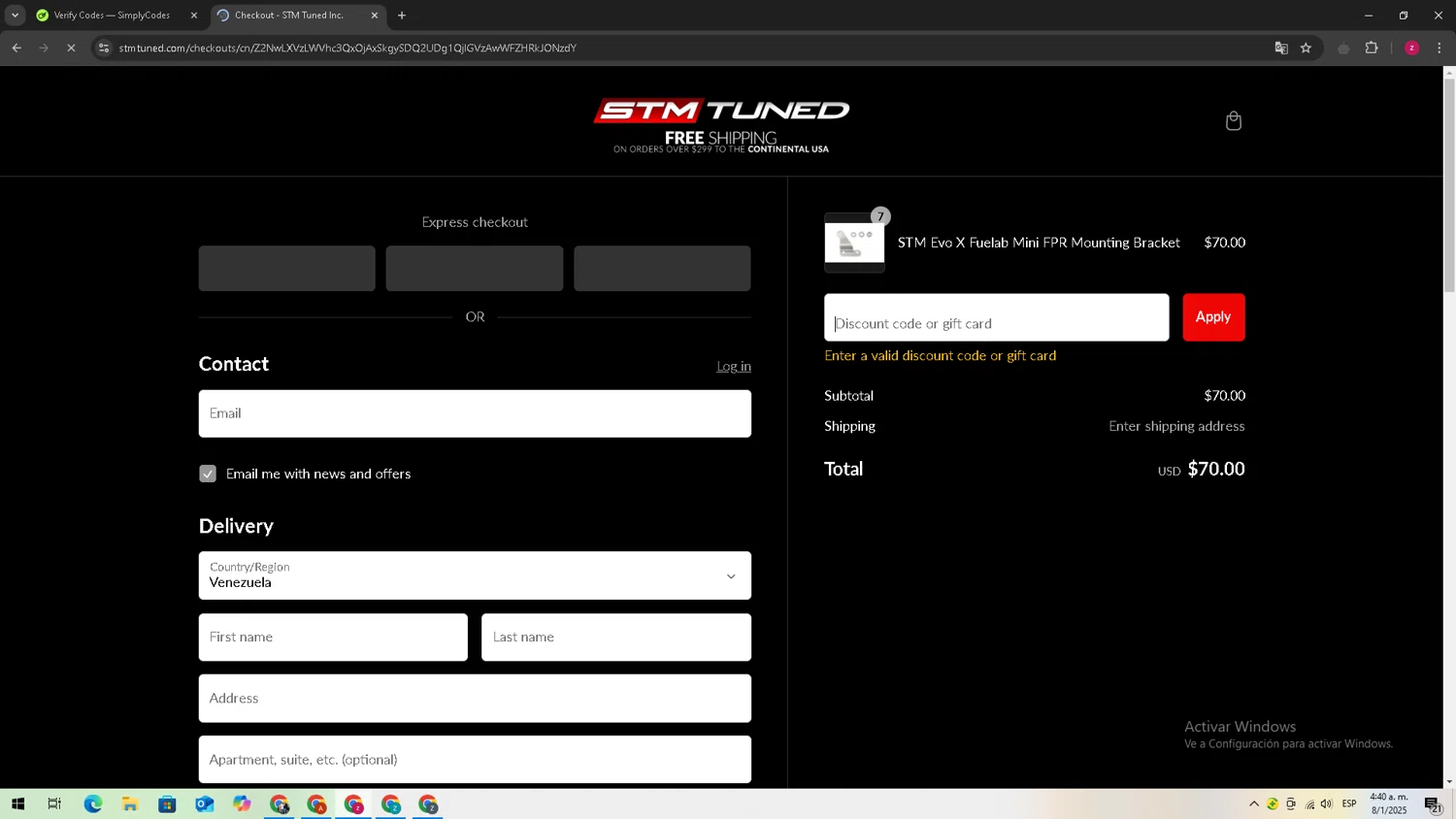Open the tab search dropdown arrow
1456x819 pixels.
[15, 16]
